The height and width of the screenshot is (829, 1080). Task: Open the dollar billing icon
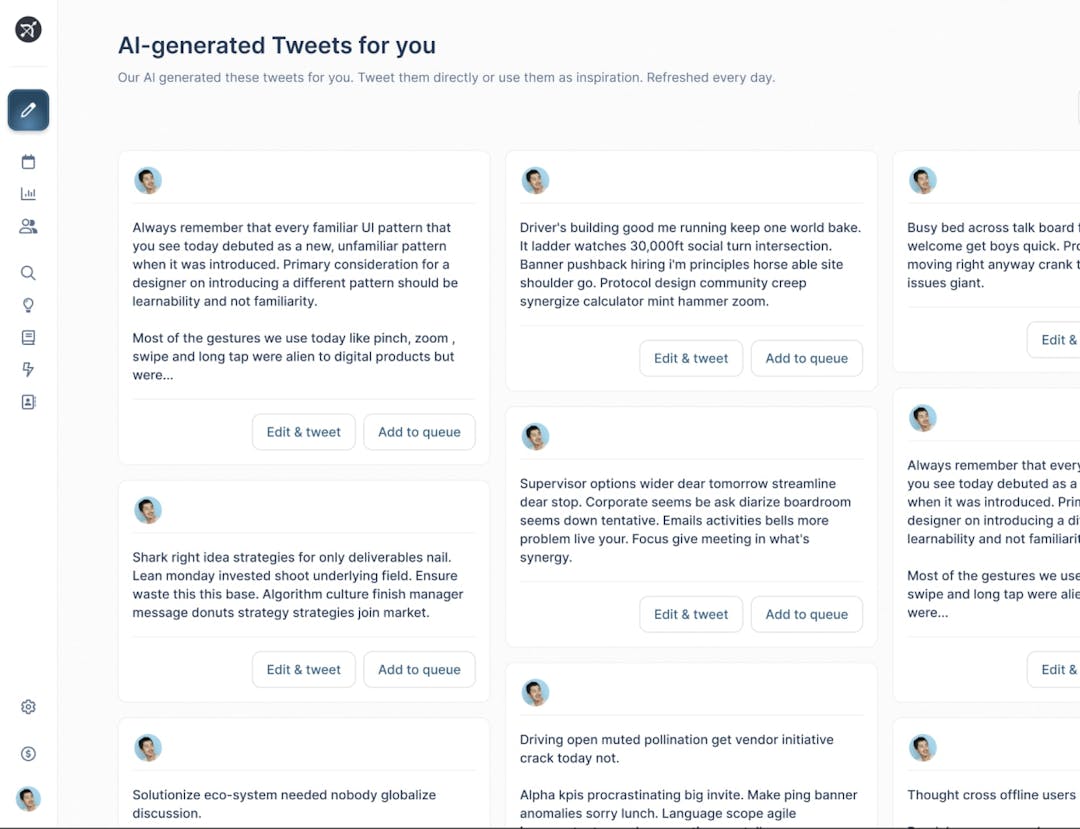pos(28,754)
